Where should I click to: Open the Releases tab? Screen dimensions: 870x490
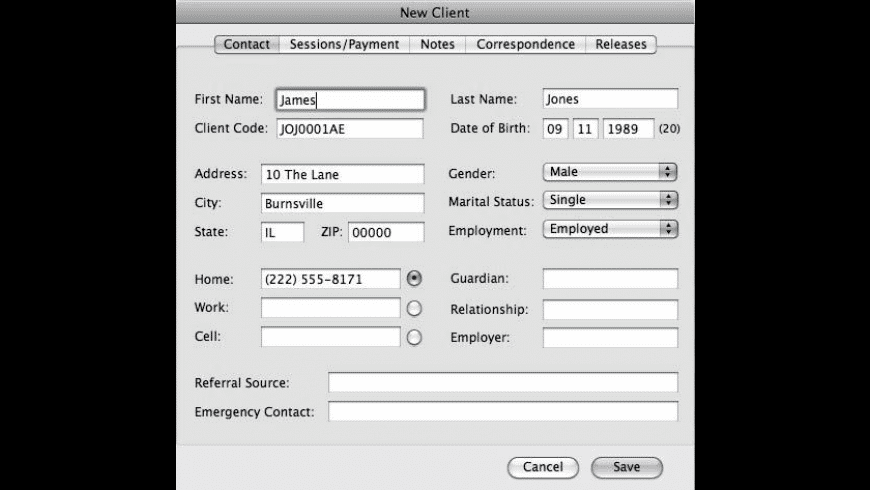tap(621, 44)
